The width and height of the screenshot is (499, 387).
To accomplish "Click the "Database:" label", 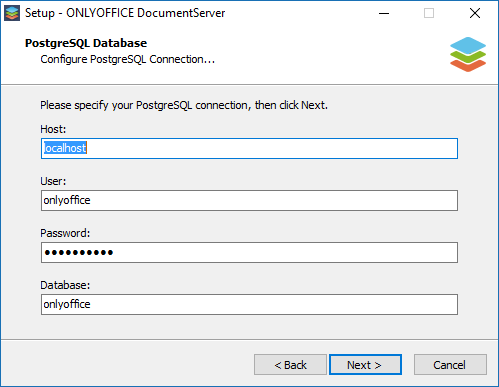I will [65, 285].
